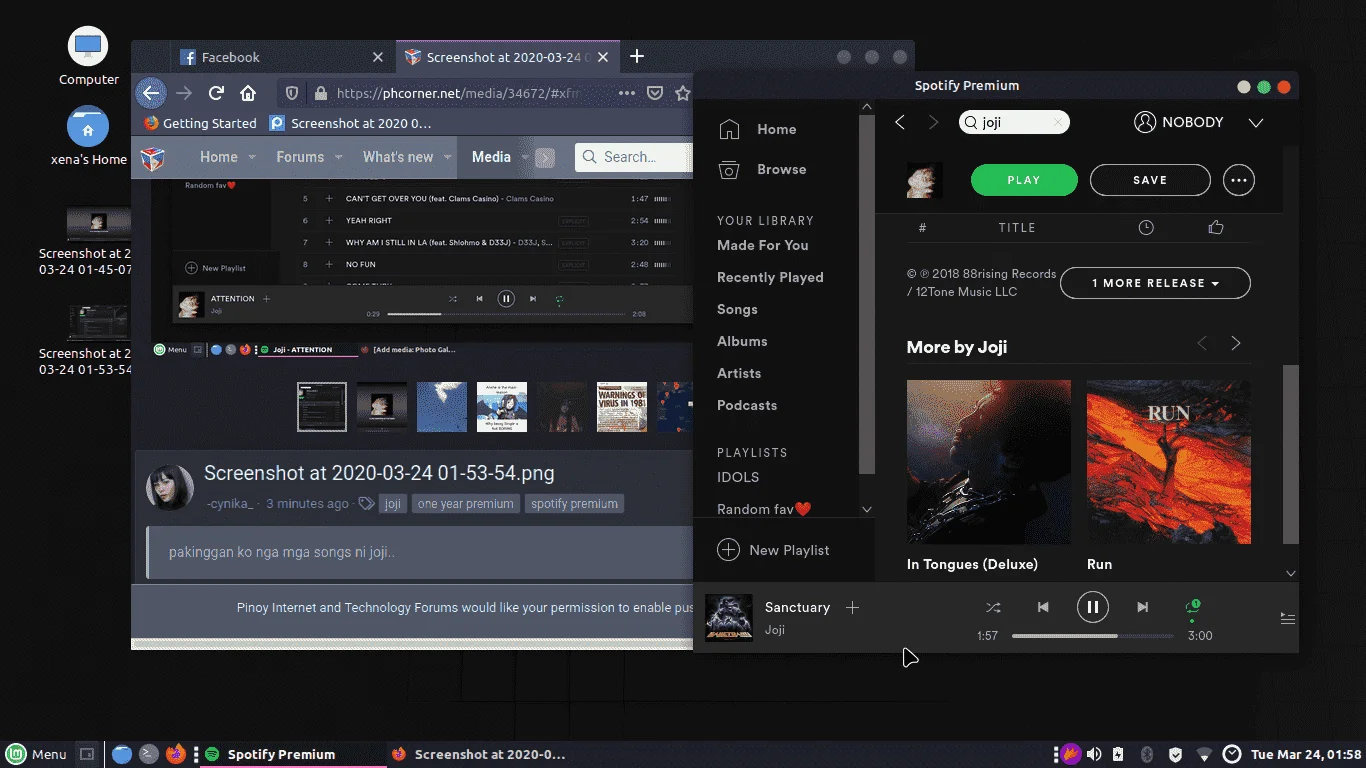Open phcorner Search box
The image size is (1366, 768).
pos(634,157)
